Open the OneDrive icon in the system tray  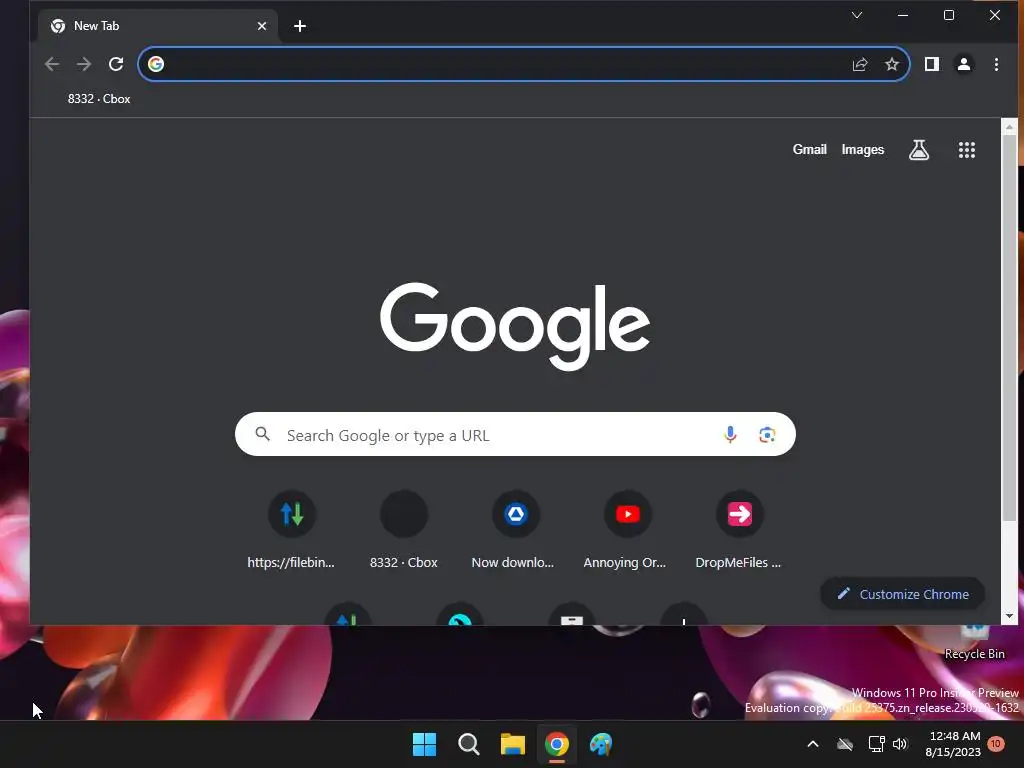pos(845,744)
